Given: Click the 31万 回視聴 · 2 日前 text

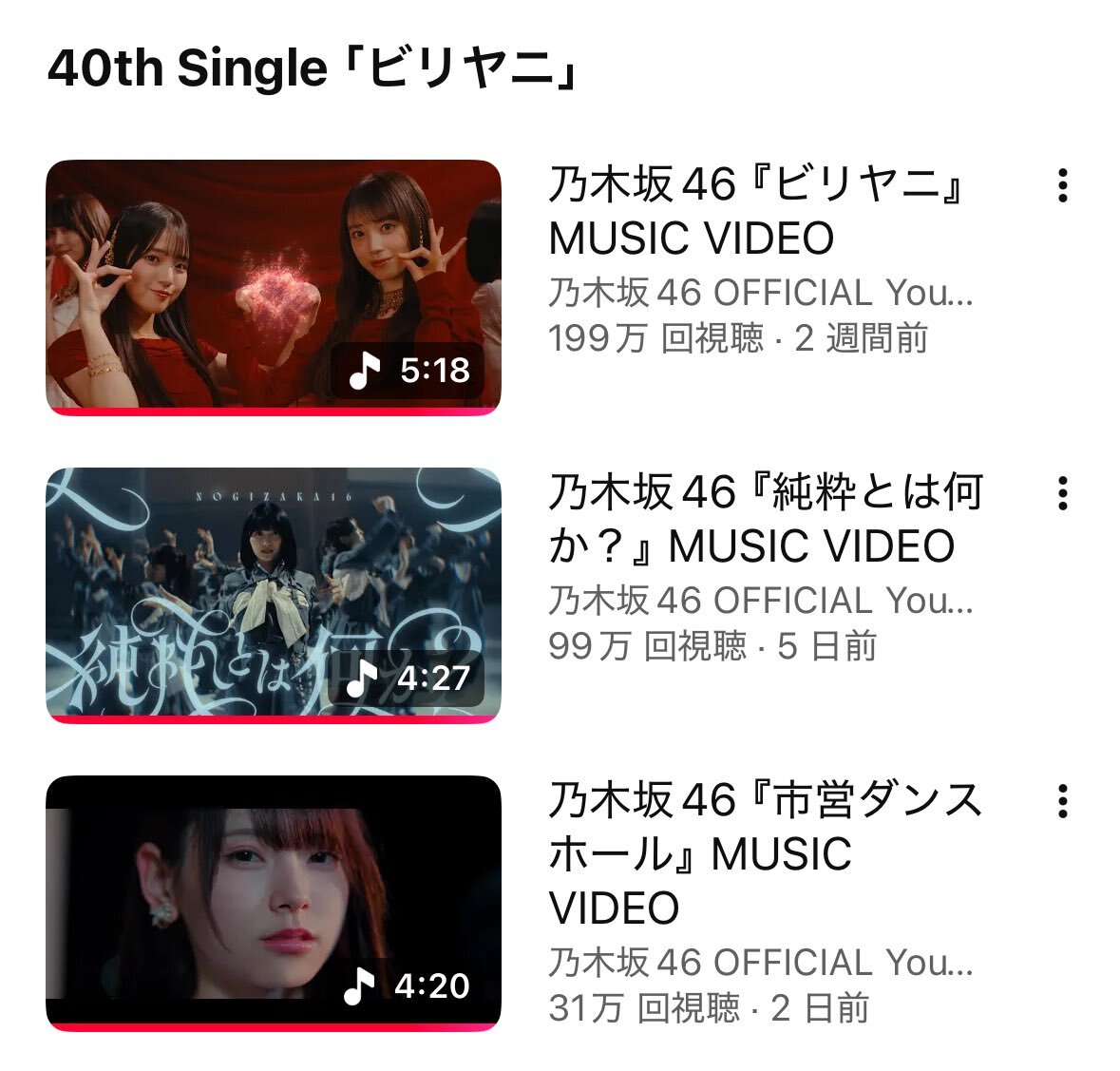Looking at the screenshot, I should pos(709,1008).
